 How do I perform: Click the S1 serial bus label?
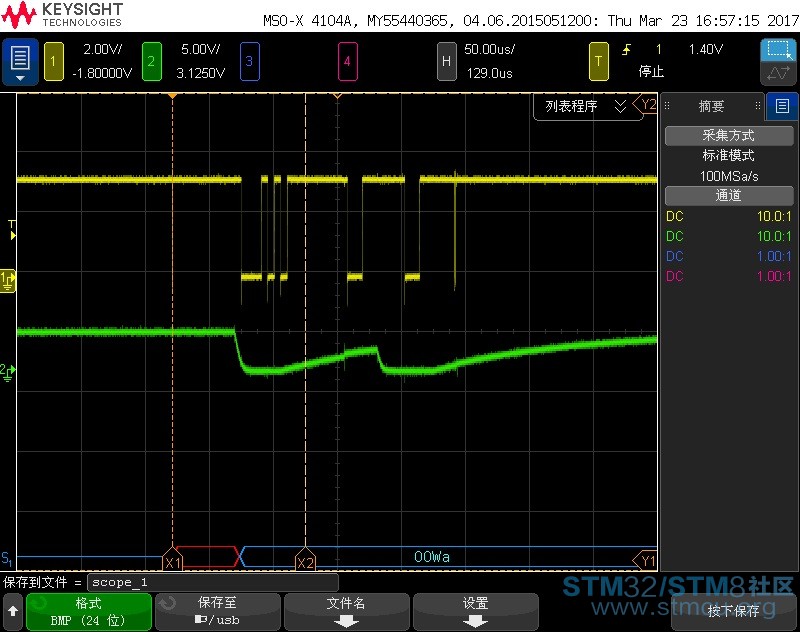(x=7, y=559)
